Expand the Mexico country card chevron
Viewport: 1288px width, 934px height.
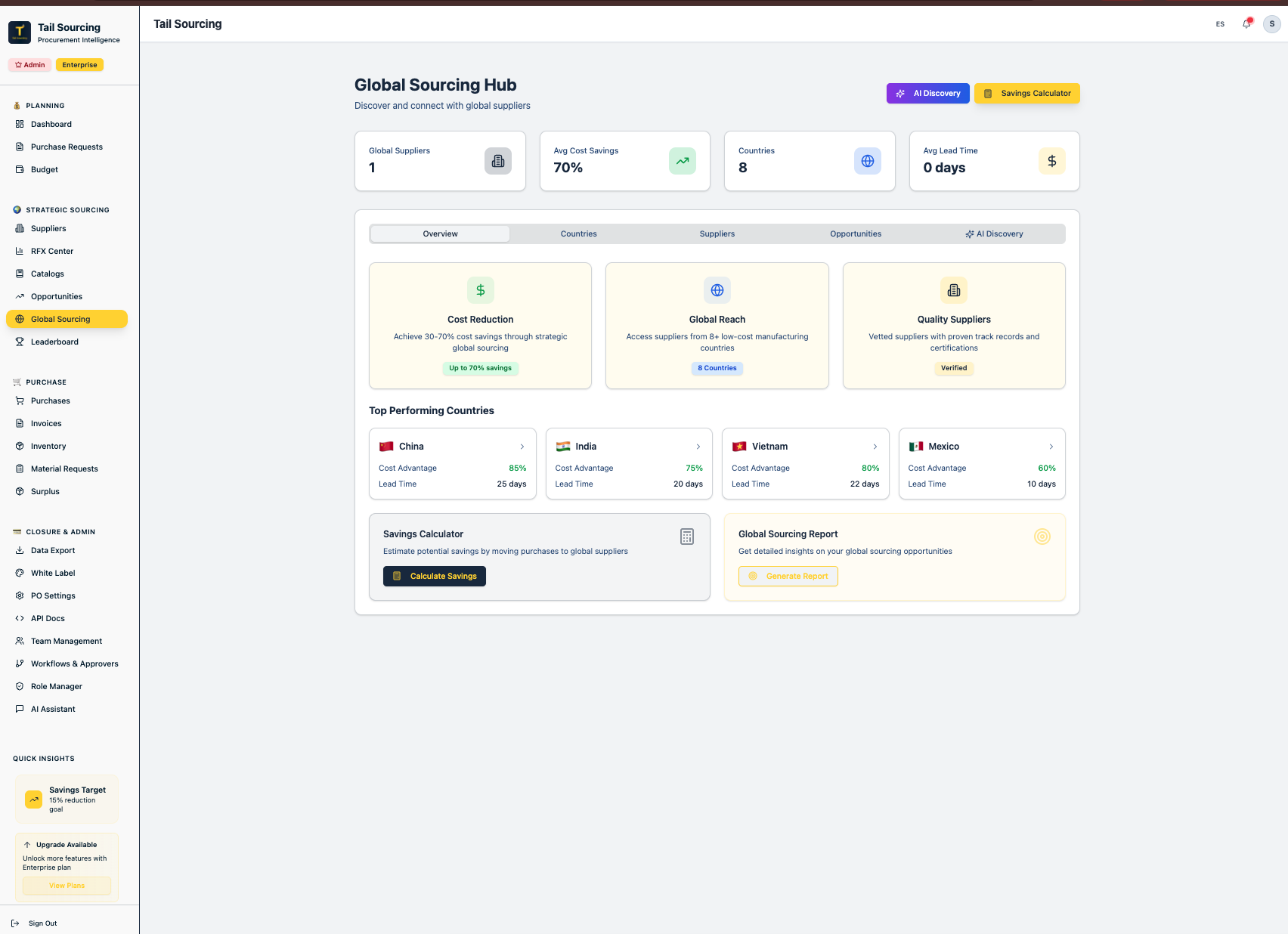[x=1051, y=447]
